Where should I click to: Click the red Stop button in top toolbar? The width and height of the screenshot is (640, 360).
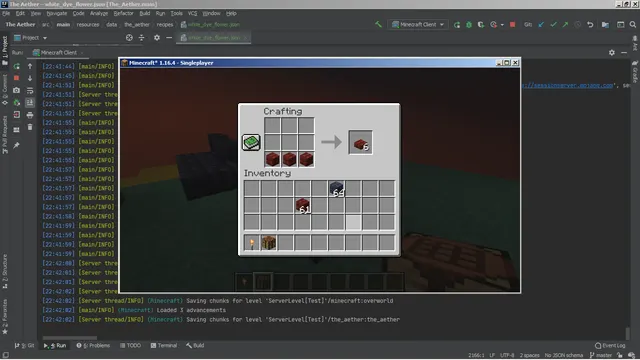pyautogui.click(x=513, y=24)
